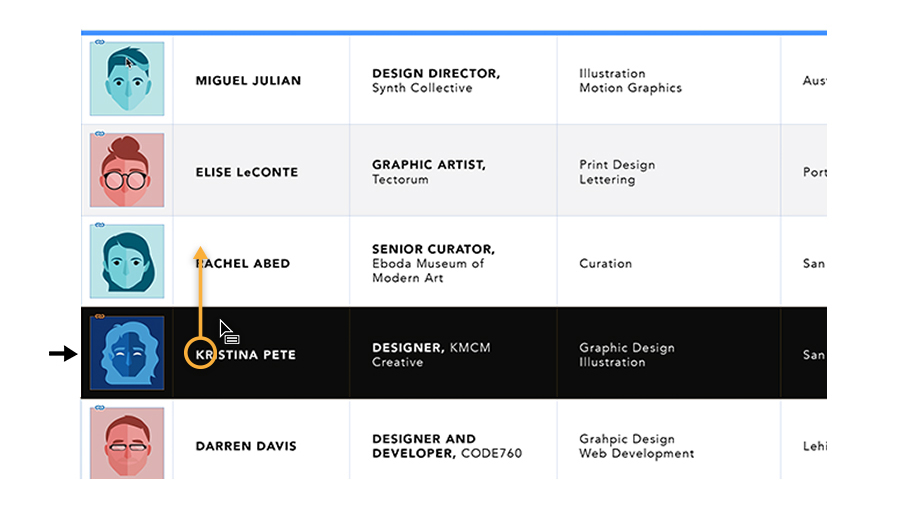Click the link icon on Rachel Abed's avatar
This screenshot has width=900, height=506.
pos(99,224)
